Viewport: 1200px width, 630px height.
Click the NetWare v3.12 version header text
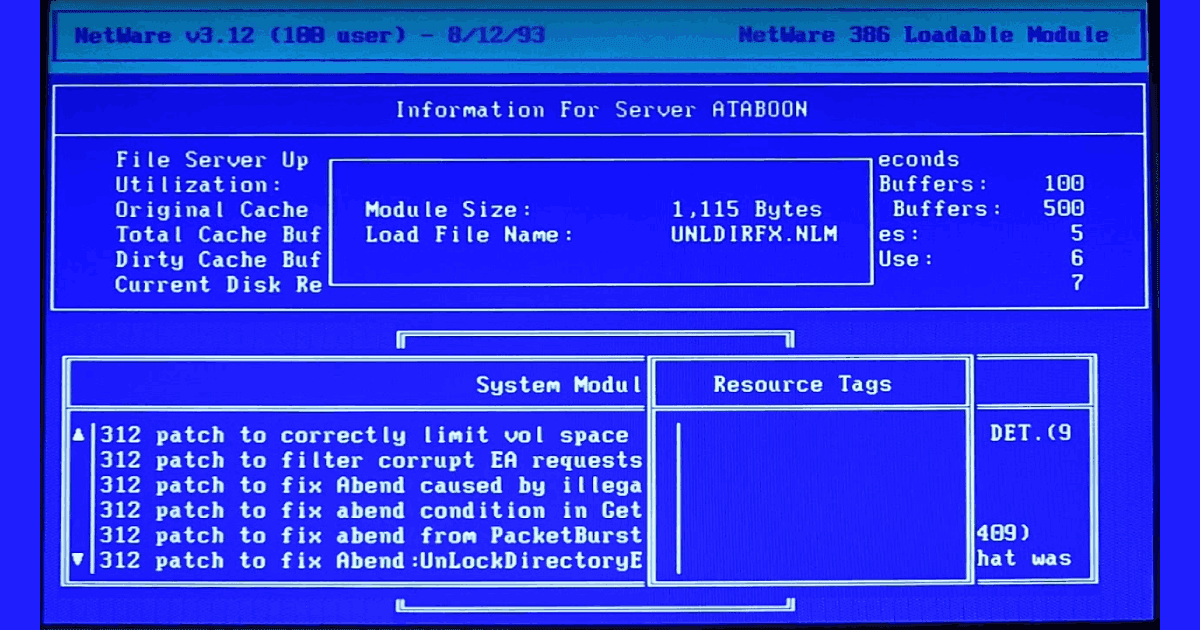[309, 35]
